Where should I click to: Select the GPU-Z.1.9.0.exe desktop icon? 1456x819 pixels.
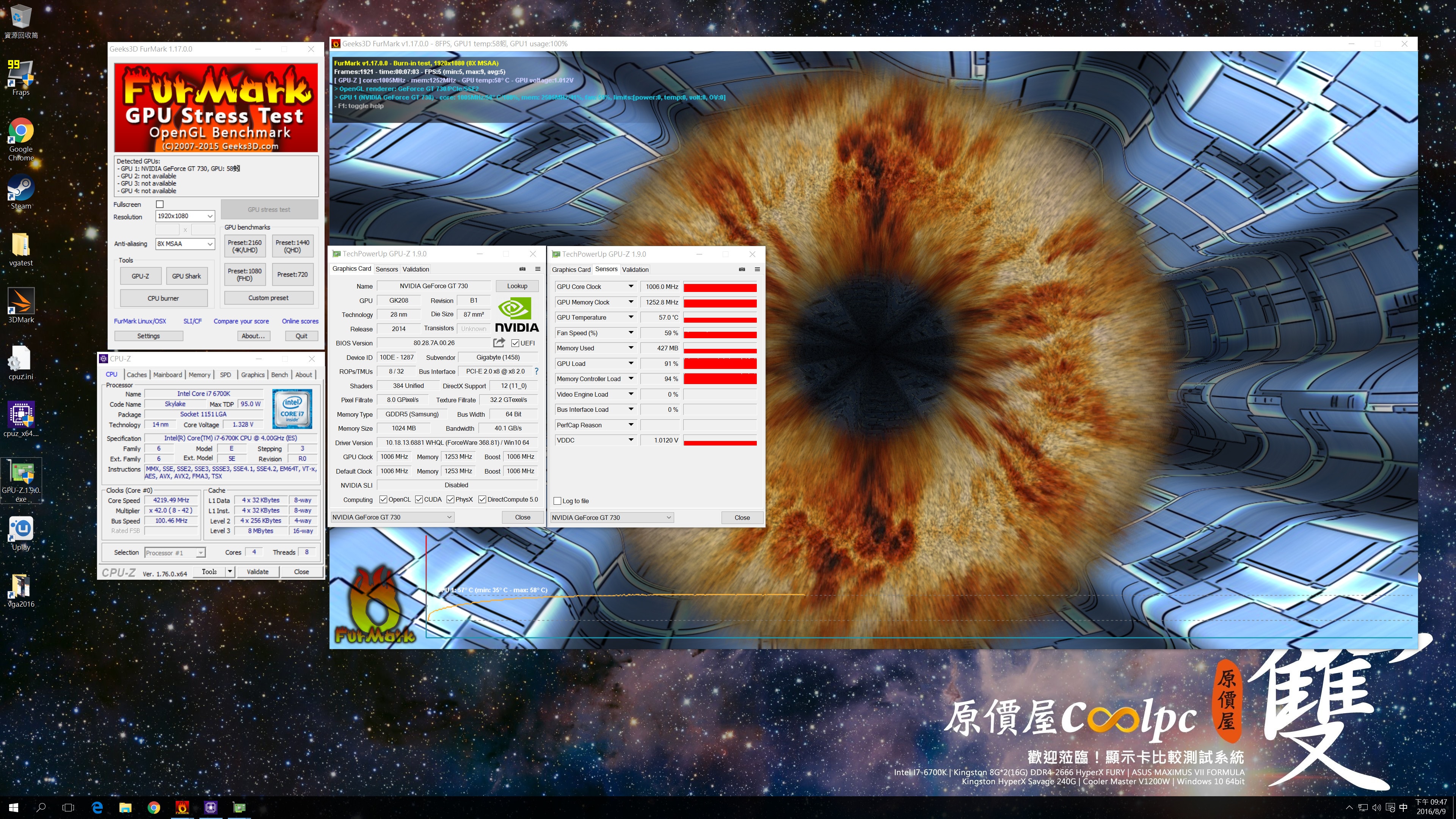[21, 480]
